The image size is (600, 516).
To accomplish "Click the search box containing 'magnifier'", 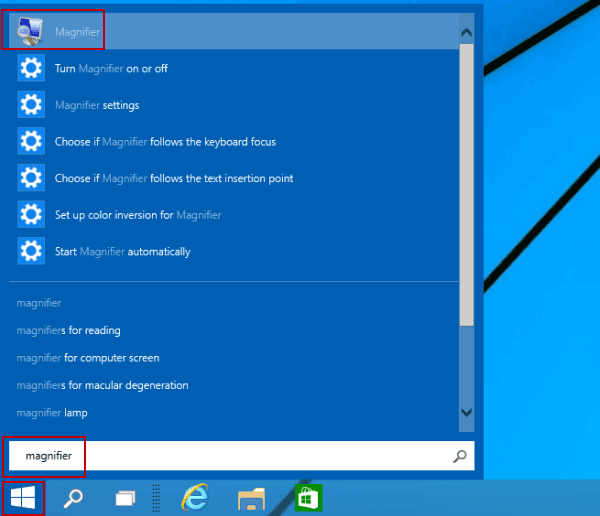I will pos(241,456).
